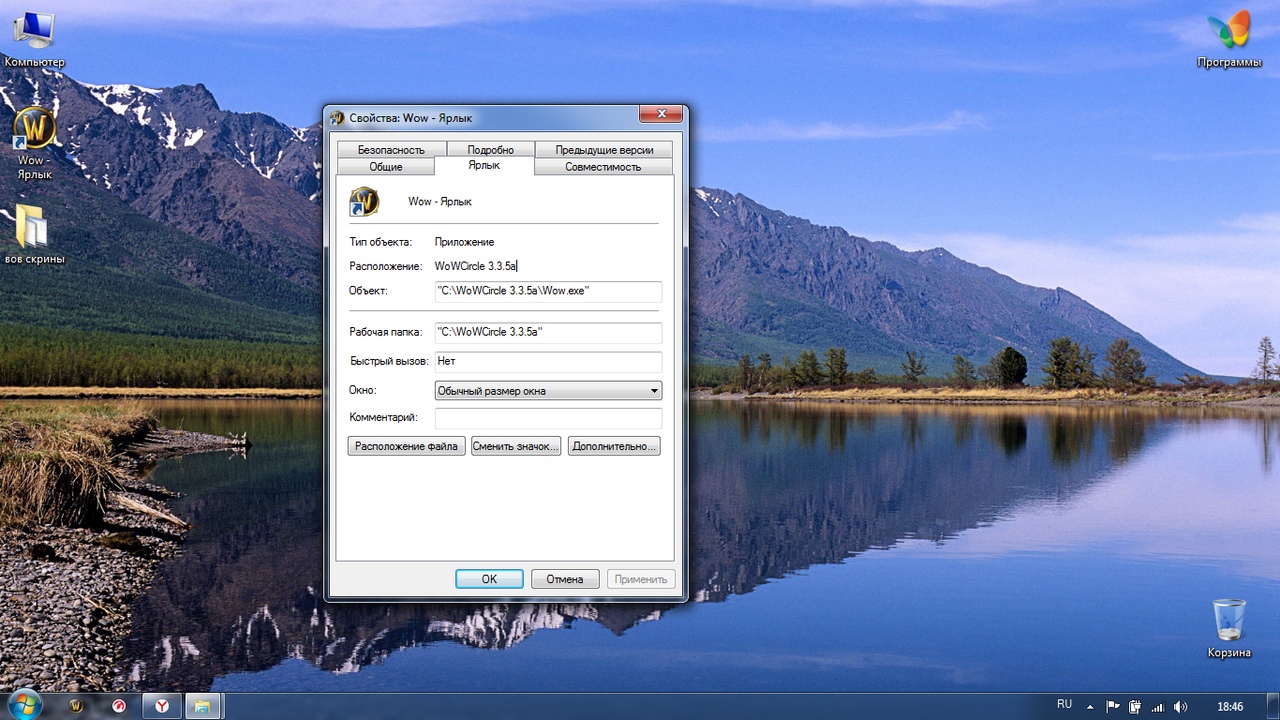Open the Компьютер desktop icon
The image size is (1280, 720).
click(x=34, y=34)
